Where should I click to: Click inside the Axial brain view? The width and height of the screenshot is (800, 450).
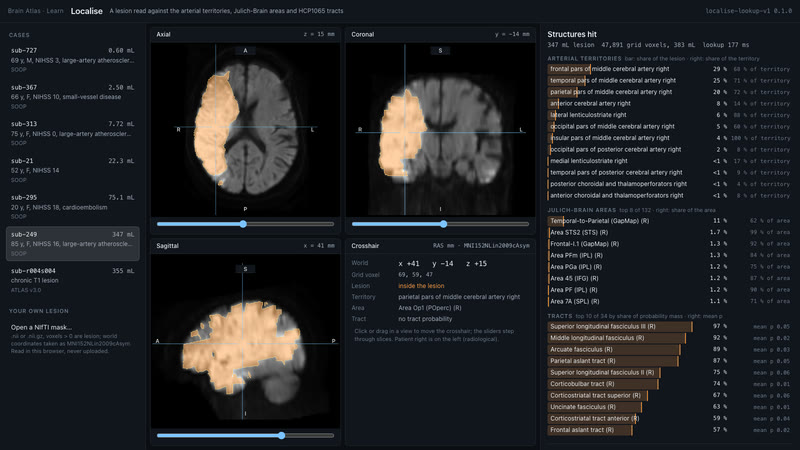(245, 130)
